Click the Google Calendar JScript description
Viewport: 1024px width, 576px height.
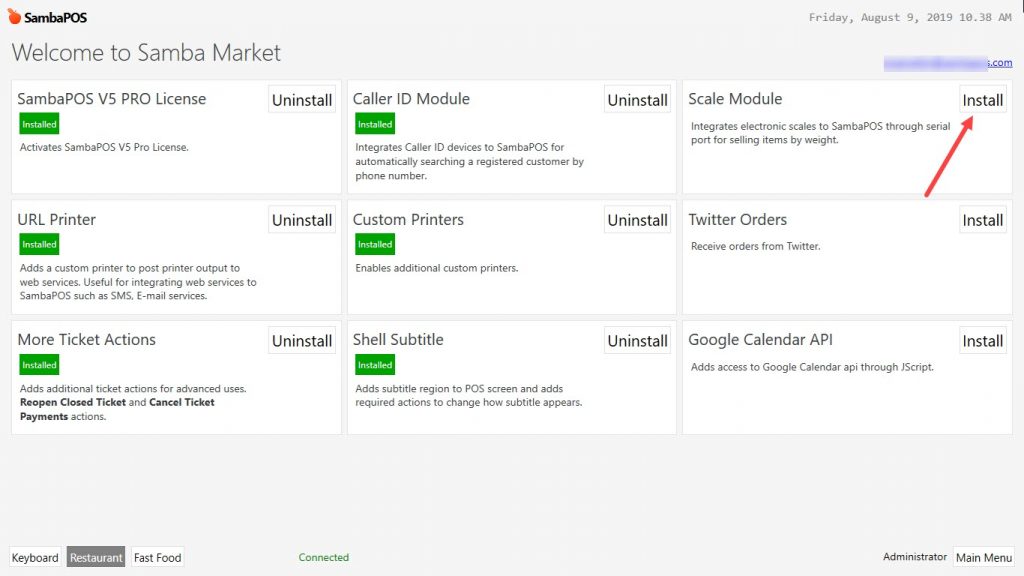tap(812, 367)
